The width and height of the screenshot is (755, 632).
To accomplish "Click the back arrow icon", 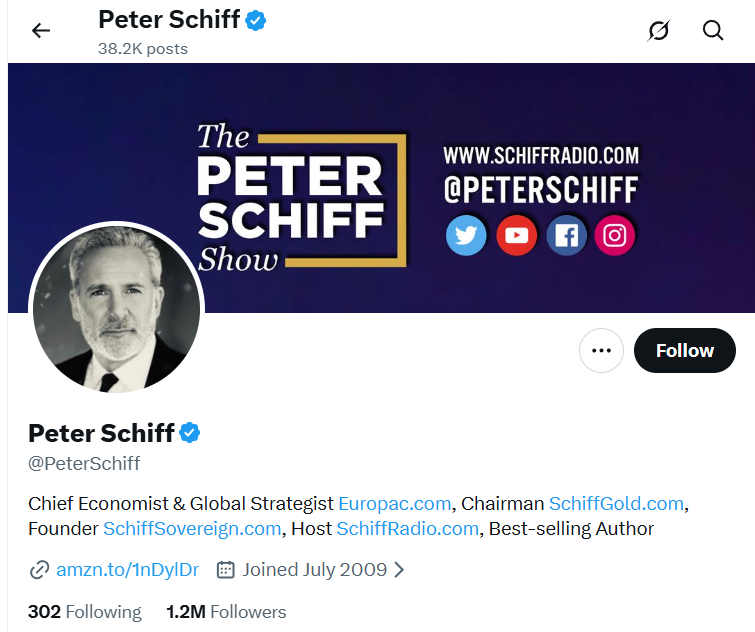I will tap(40, 31).
